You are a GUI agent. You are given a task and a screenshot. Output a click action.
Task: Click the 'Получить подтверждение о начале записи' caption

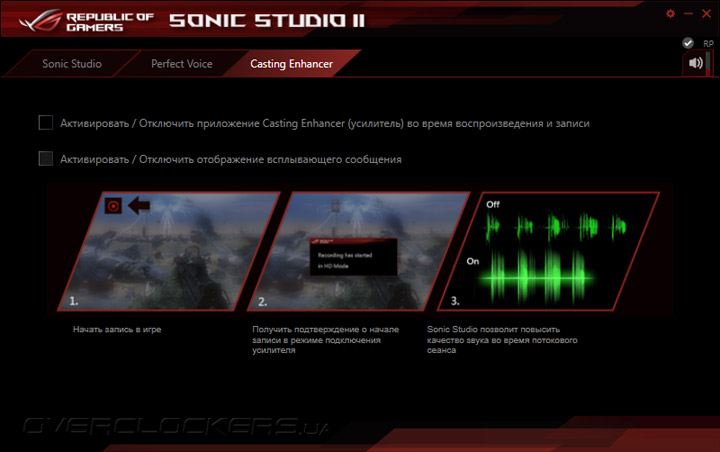pyautogui.click(x=326, y=340)
